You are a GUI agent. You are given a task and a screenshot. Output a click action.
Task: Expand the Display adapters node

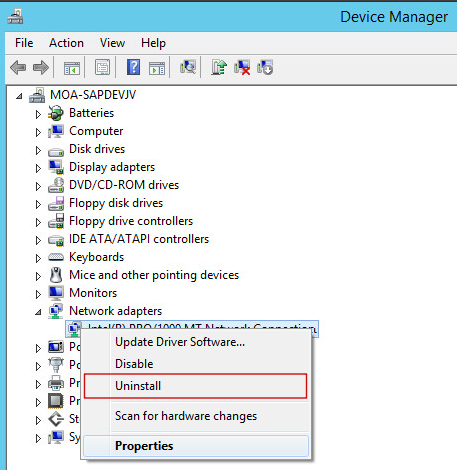(x=38, y=168)
